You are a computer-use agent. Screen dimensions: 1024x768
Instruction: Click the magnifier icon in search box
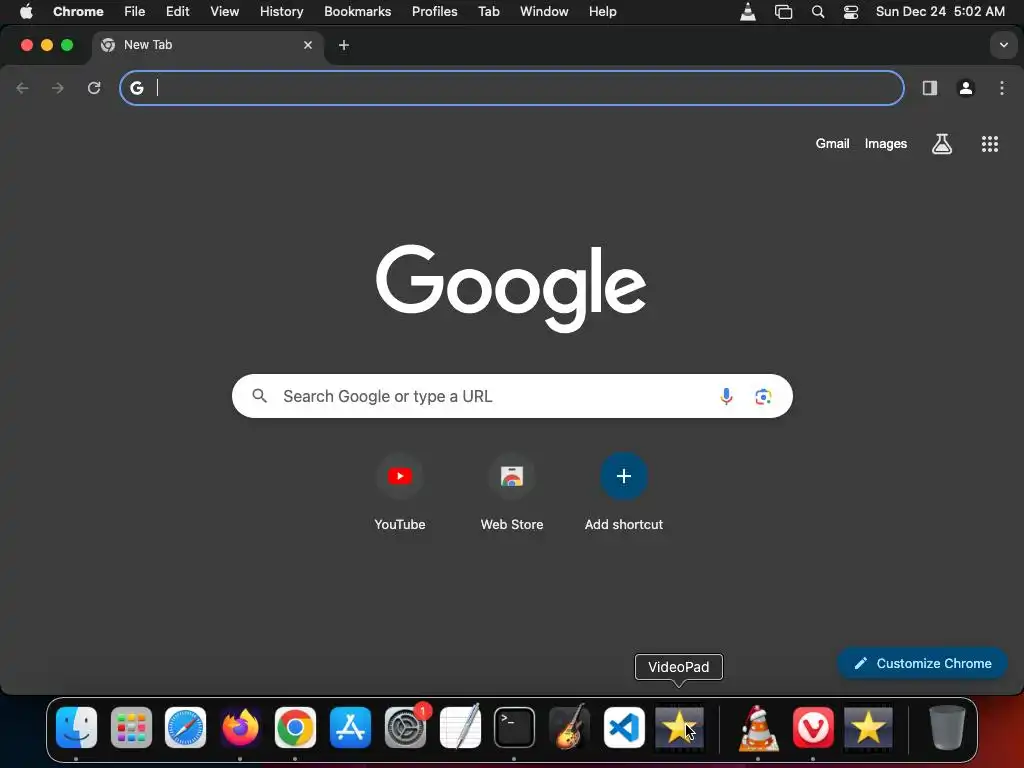point(259,396)
